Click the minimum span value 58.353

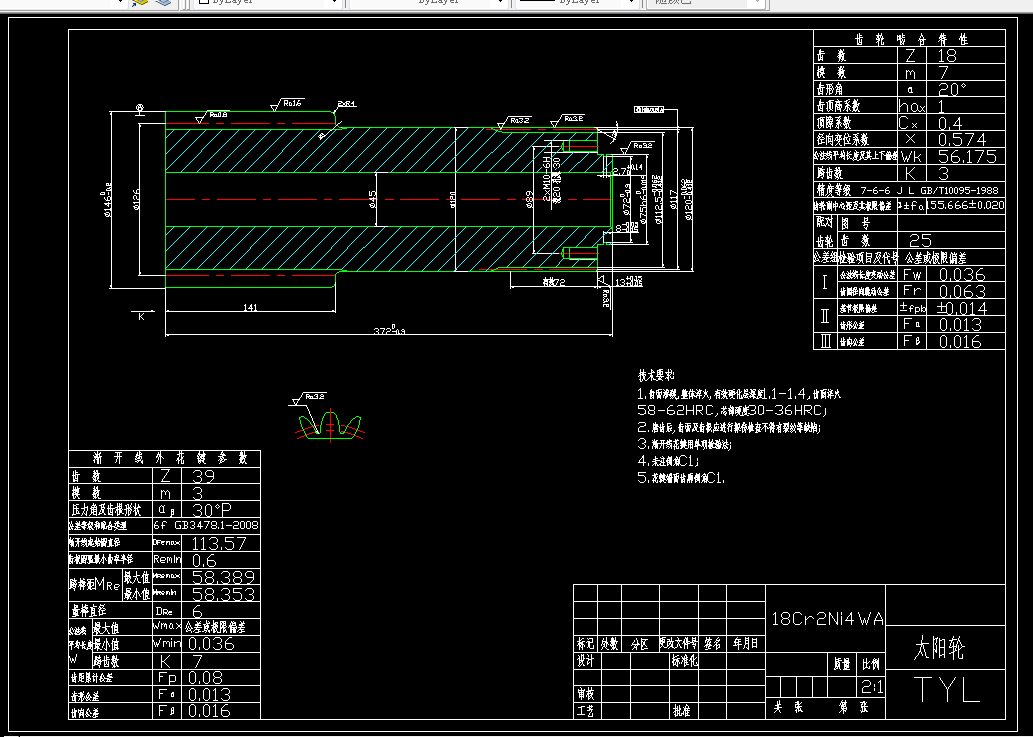223,594
